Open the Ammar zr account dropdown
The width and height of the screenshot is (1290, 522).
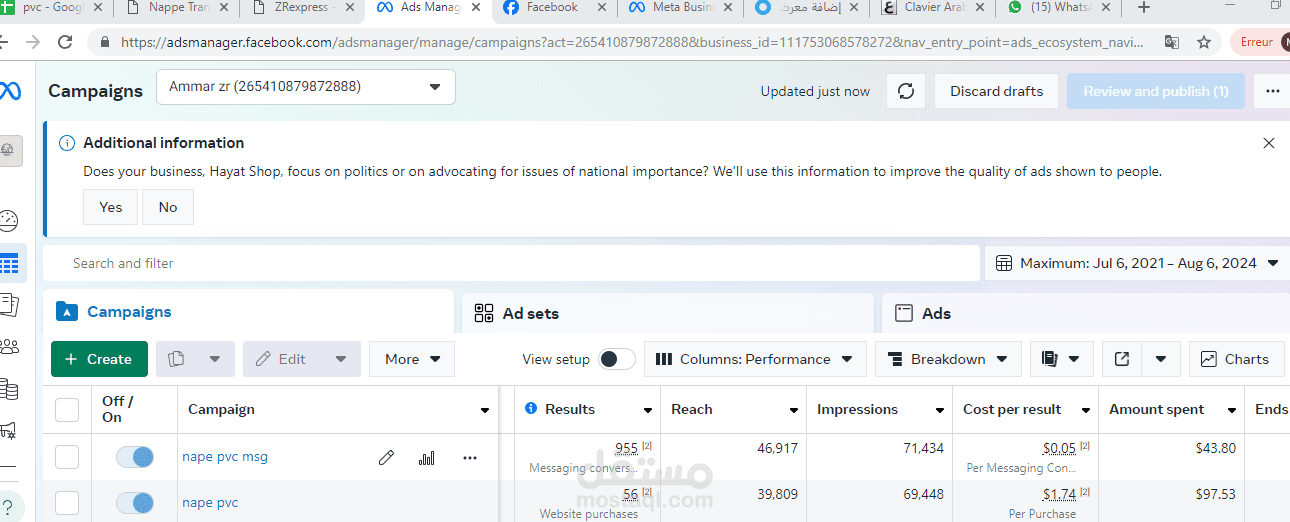pyautogui.click(x=306, y=87)
